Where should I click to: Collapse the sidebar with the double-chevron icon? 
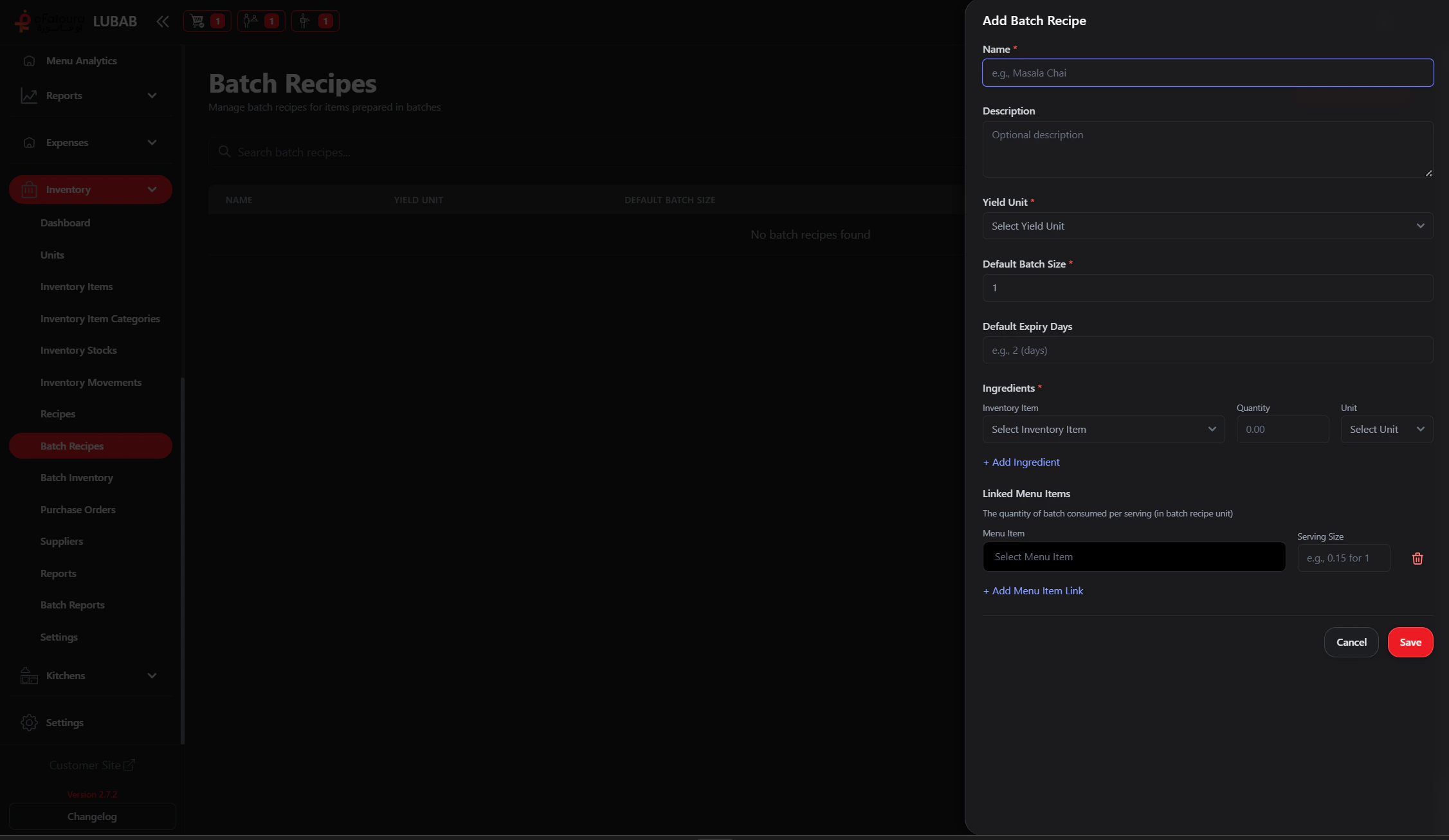163,21
